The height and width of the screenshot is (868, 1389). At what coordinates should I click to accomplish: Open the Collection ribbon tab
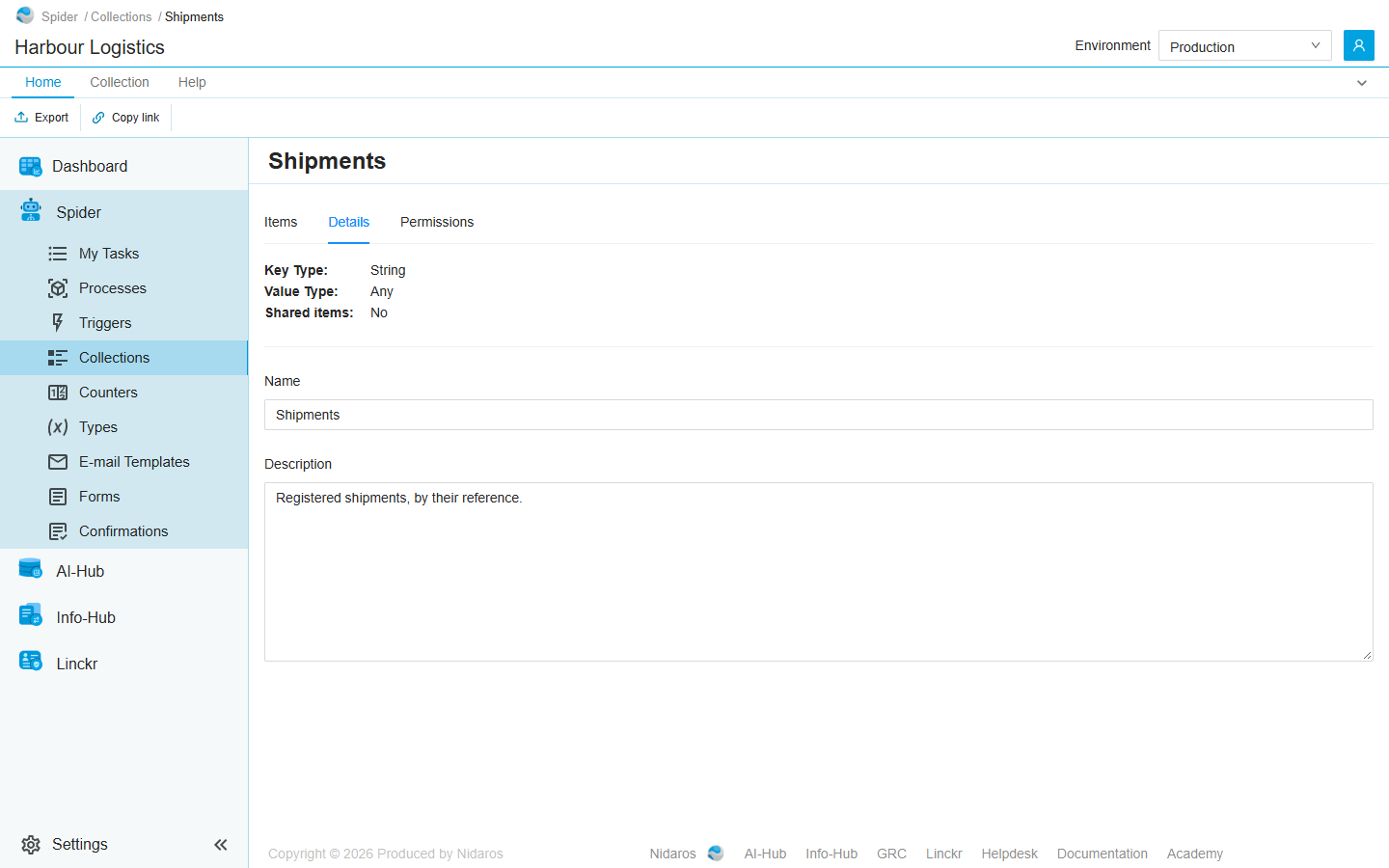[x=120, y=83]
